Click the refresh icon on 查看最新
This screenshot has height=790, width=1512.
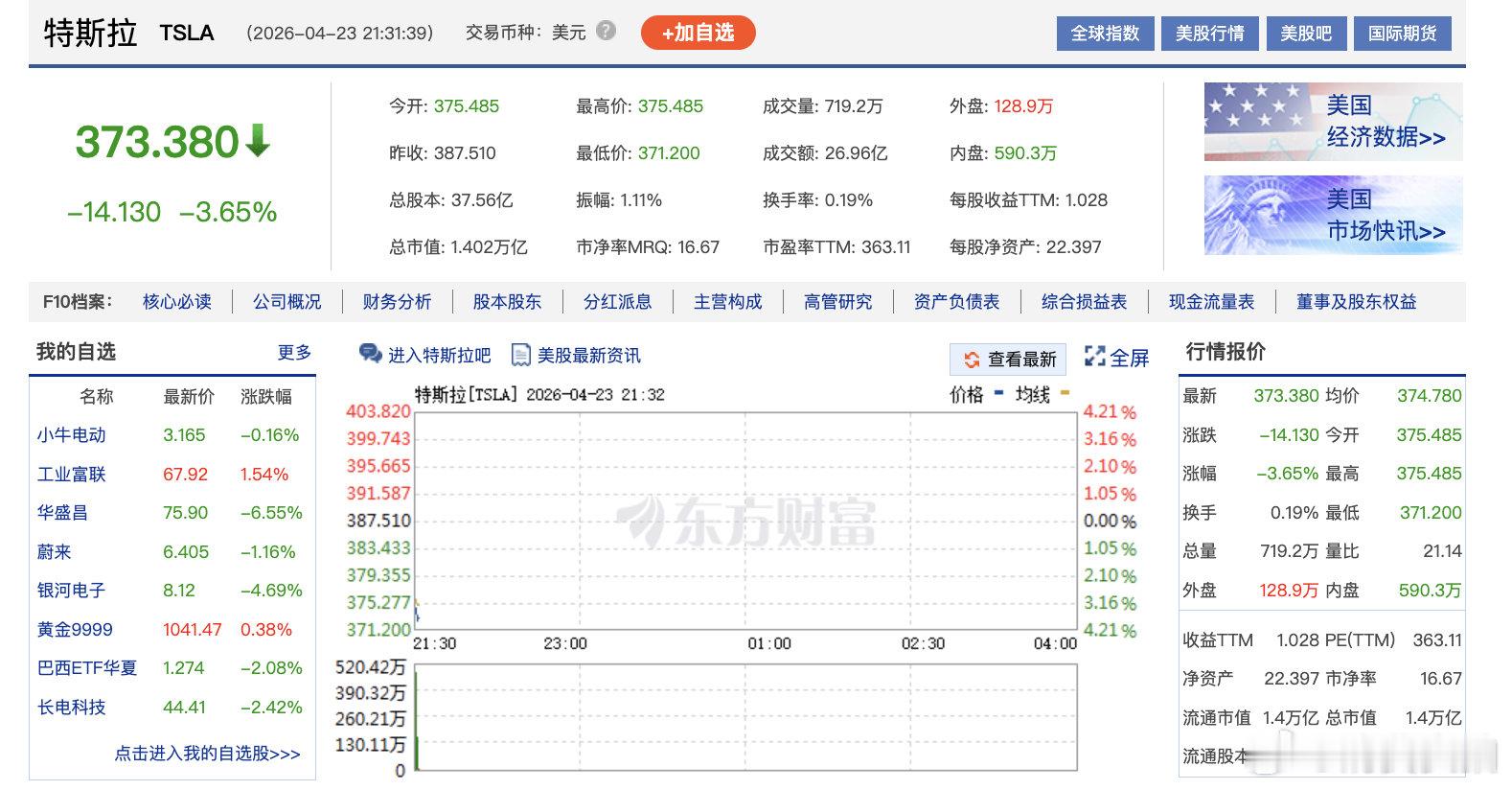pos(972,360)
